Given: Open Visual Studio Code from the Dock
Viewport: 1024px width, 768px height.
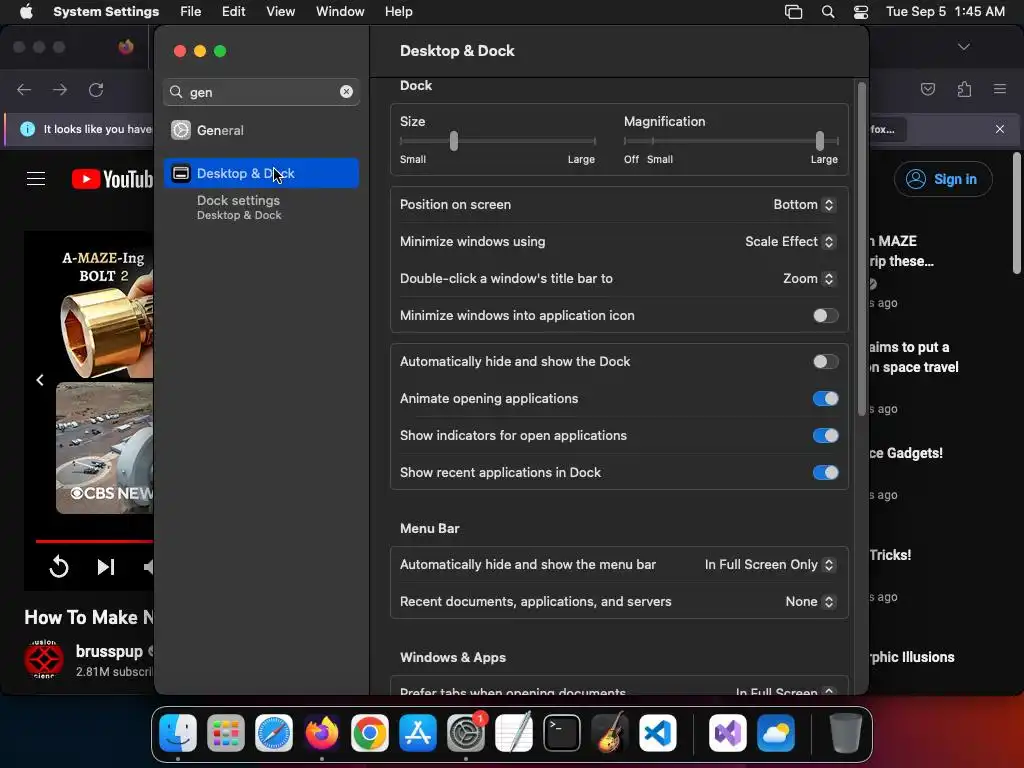Looking at the screenshot, I should pyautogui.click(x=658, y=733).
